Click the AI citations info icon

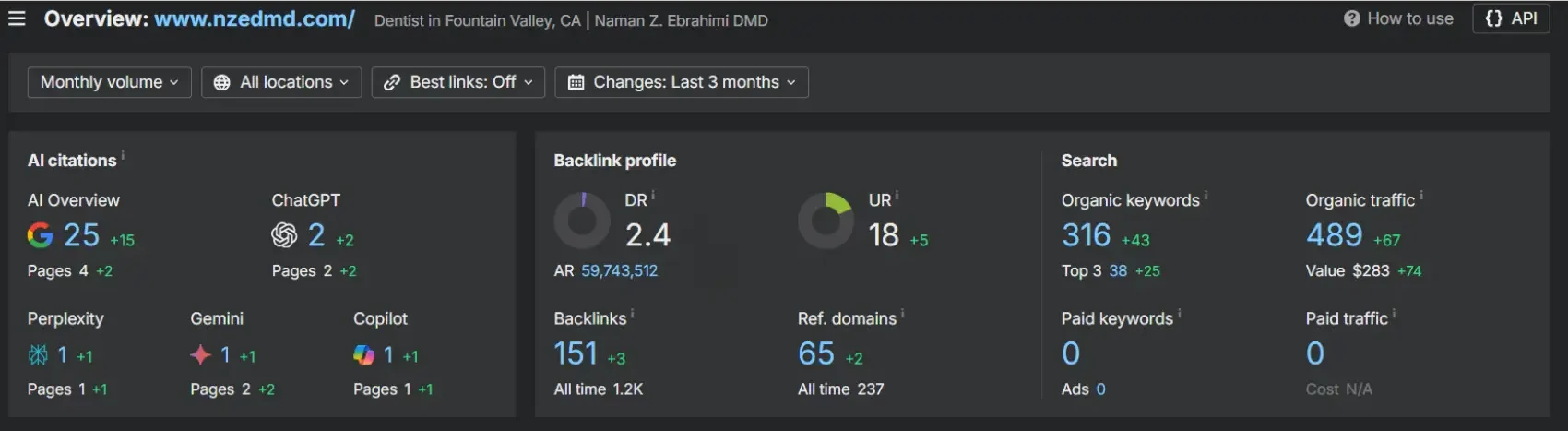coord(123,156)
